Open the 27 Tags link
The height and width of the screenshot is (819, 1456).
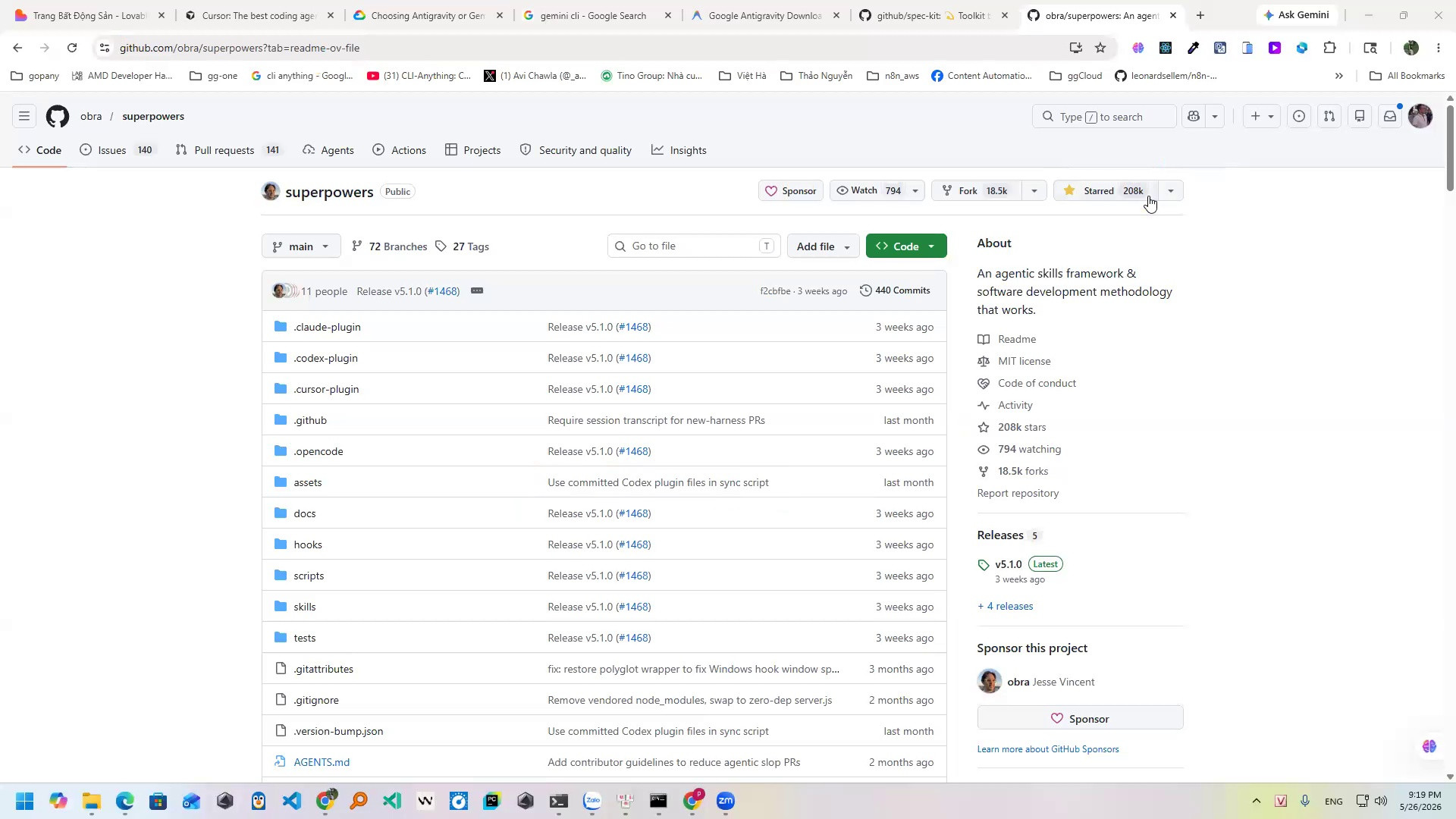point(463,246)
